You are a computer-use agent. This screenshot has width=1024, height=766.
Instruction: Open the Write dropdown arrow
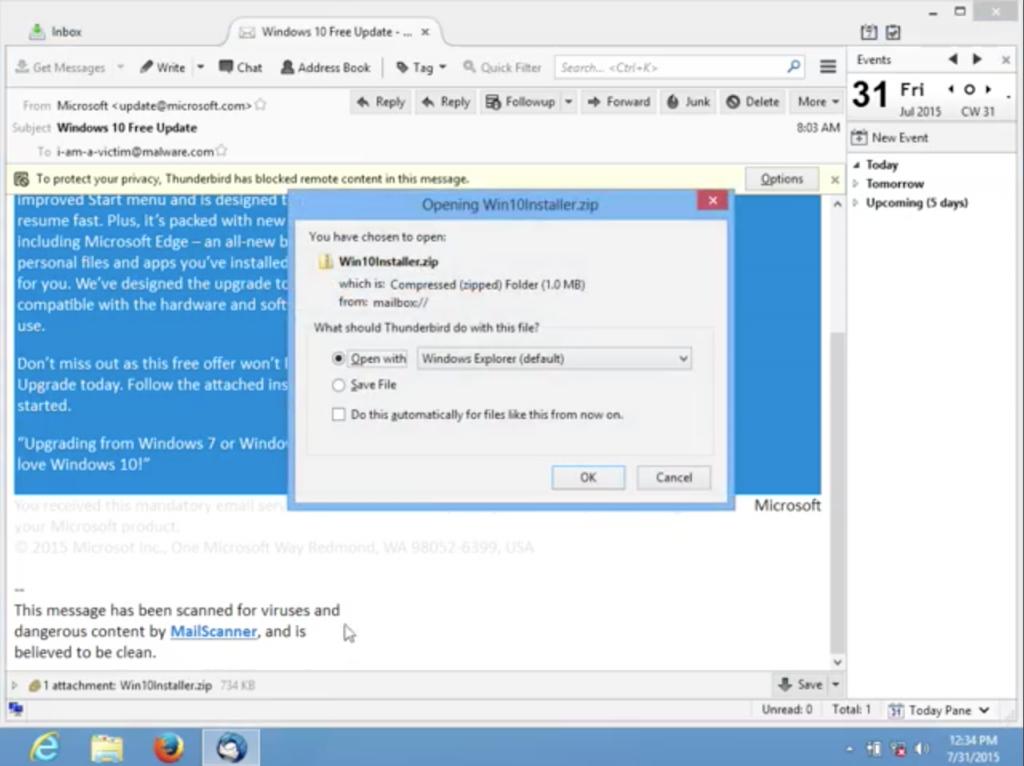[x=200, y=67]
